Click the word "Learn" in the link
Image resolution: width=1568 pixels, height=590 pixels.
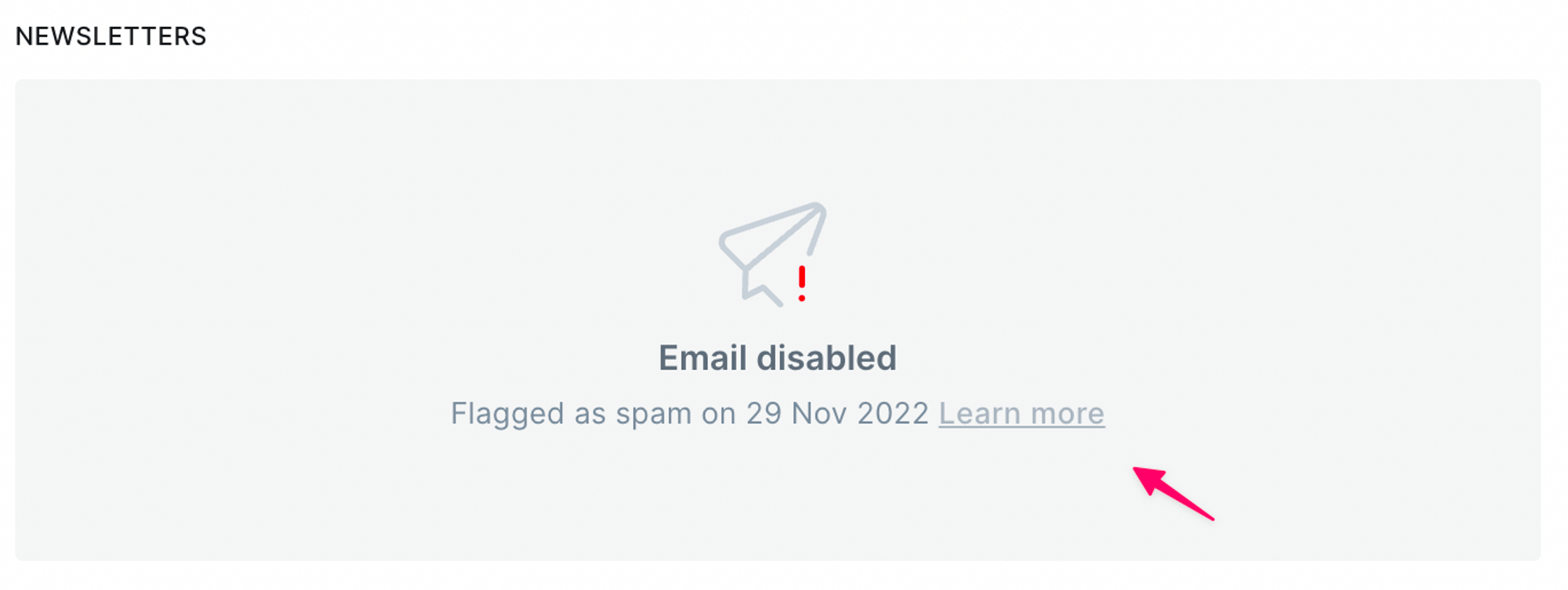pos(979,413)
